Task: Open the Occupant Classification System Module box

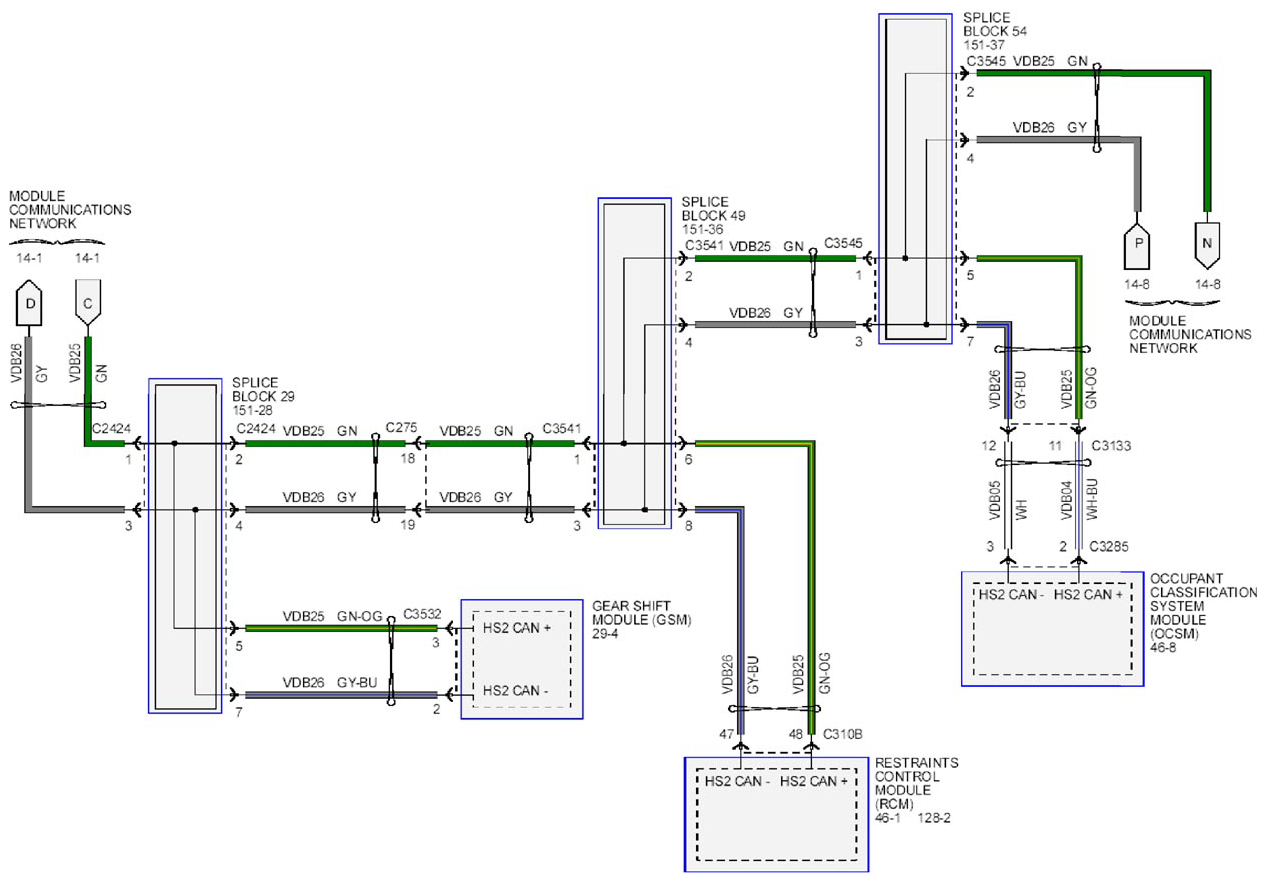Action: (x=1052, y=629)
